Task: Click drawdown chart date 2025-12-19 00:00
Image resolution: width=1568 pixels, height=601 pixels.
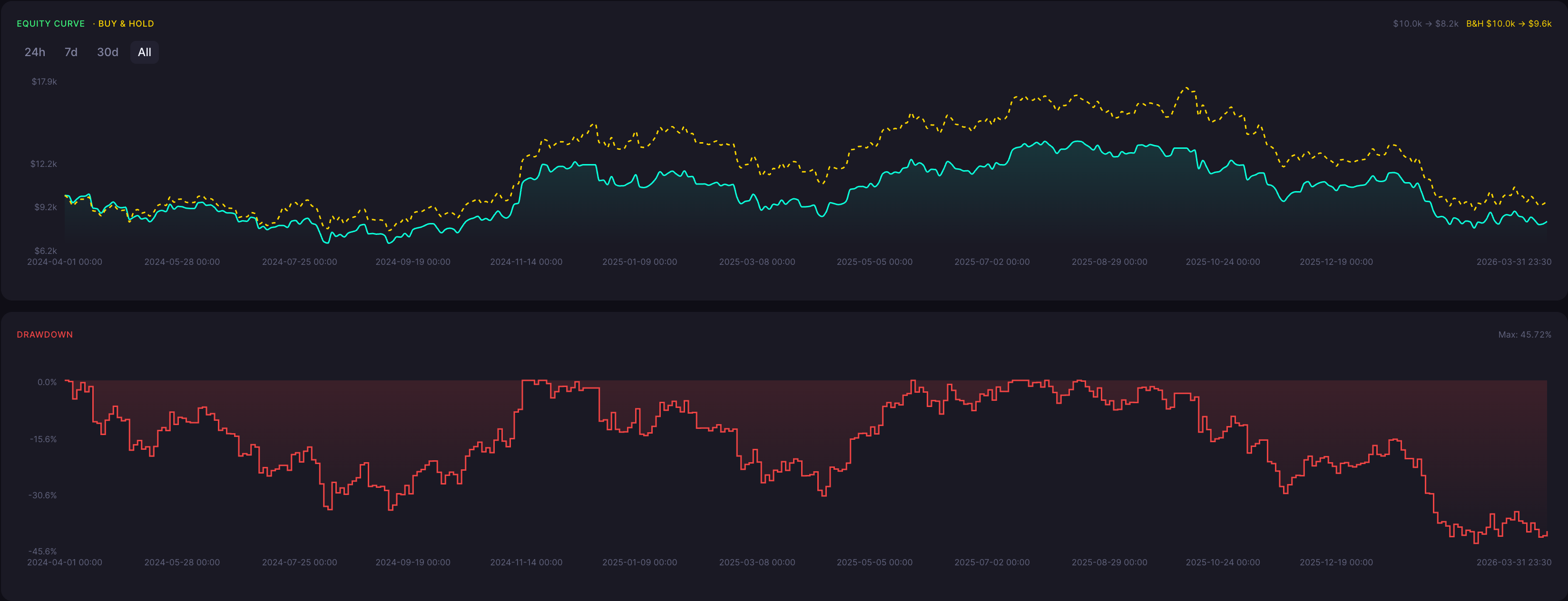Action: click(1336, 562)
